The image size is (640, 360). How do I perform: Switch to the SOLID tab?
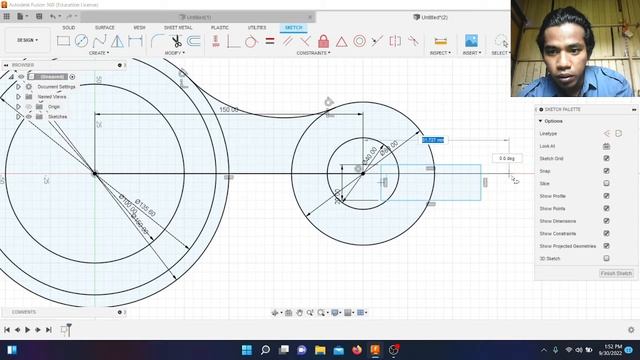coord(69,27)
